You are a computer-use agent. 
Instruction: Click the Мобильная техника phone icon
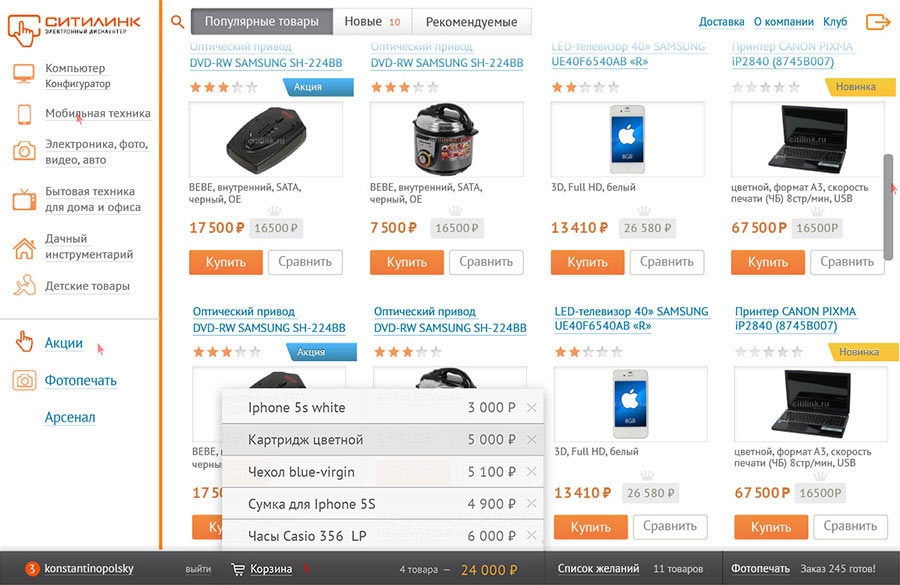coord(24,114)
